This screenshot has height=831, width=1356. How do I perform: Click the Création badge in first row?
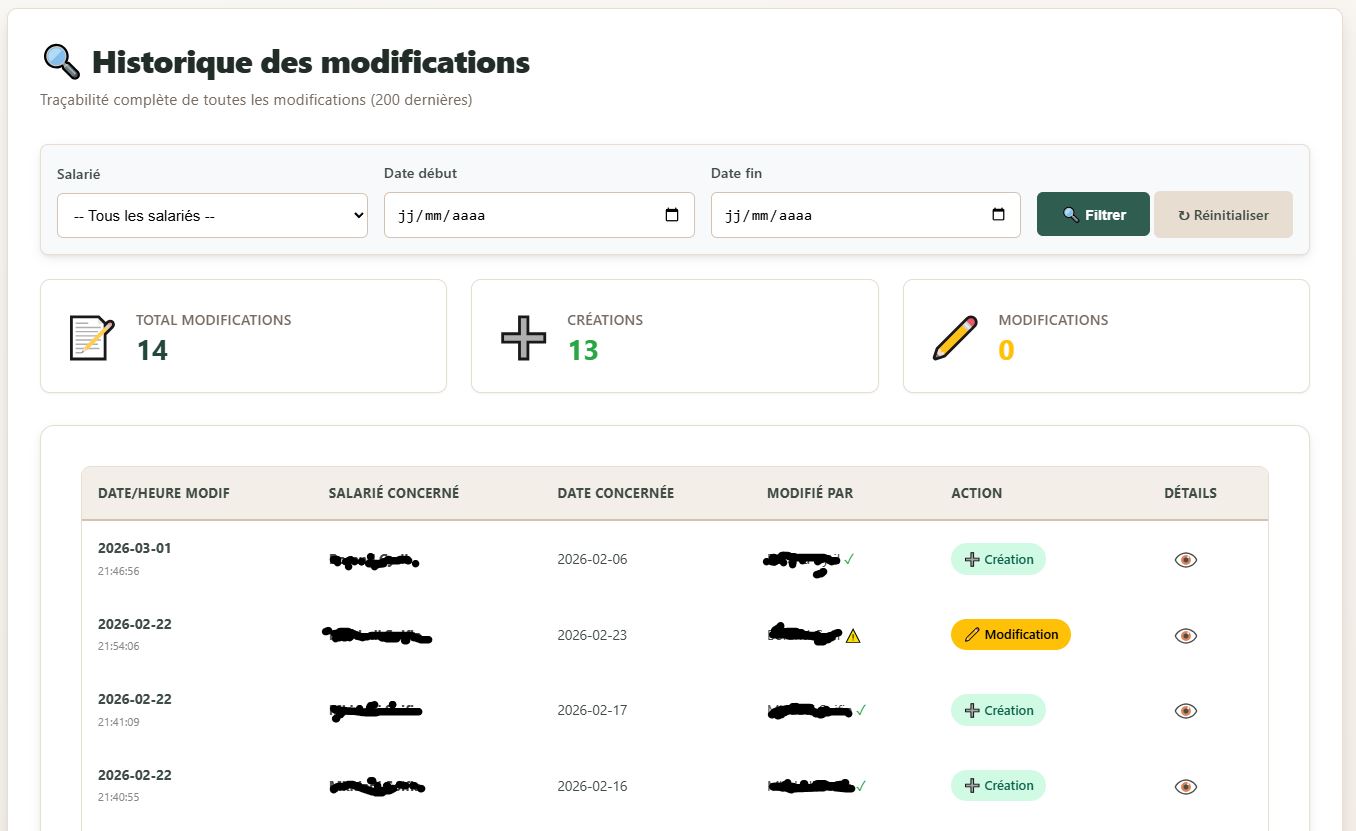[x=998, y=560]
